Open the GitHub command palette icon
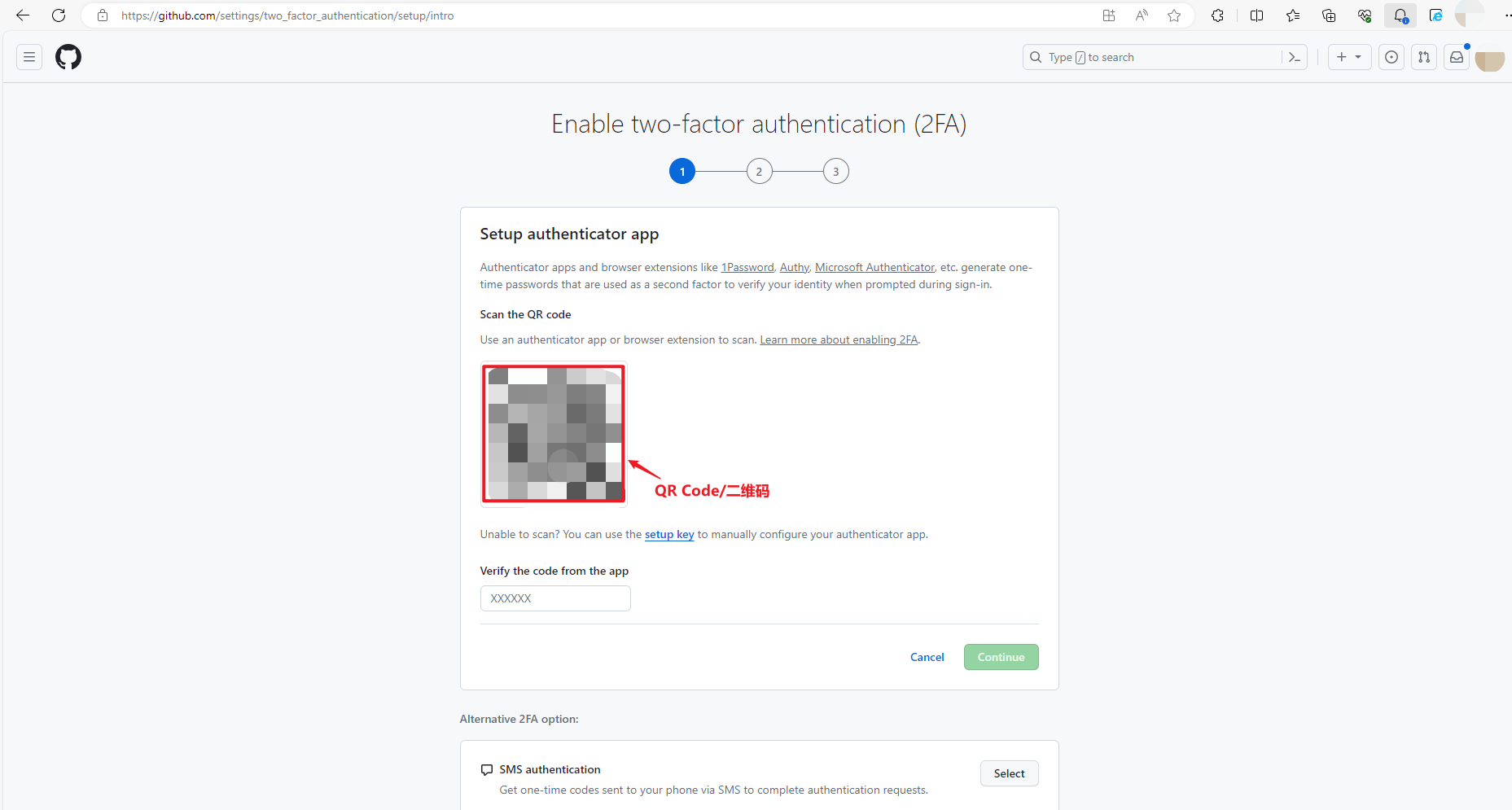 (1294, 57)
